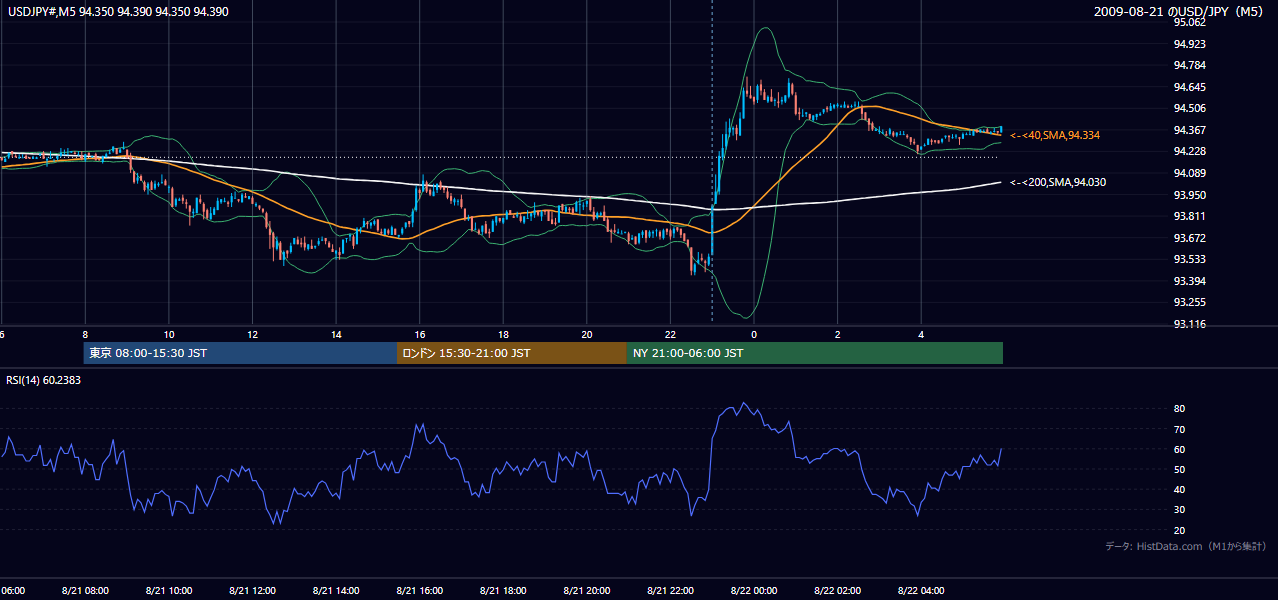Click RSI axis level 60
Image resolution: width=1278 pixels, height=600 pixels.
(x=1179, y=449)
